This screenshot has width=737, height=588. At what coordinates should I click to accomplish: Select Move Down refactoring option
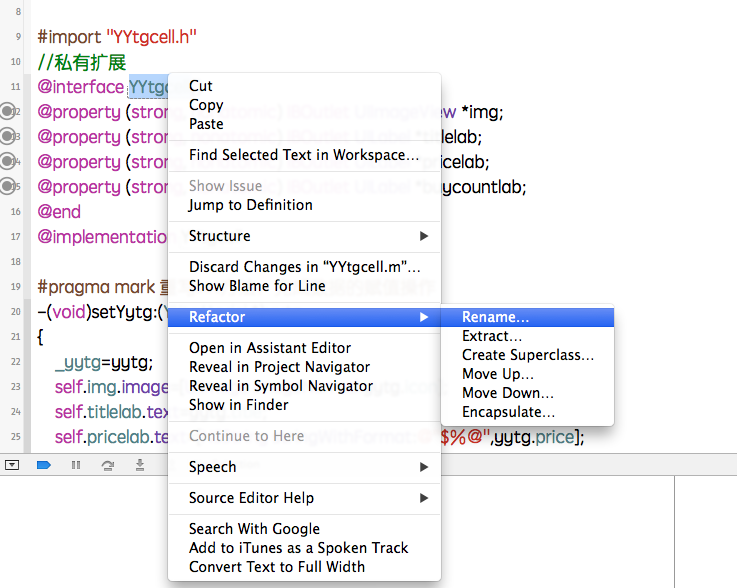(x=527, y=393)
